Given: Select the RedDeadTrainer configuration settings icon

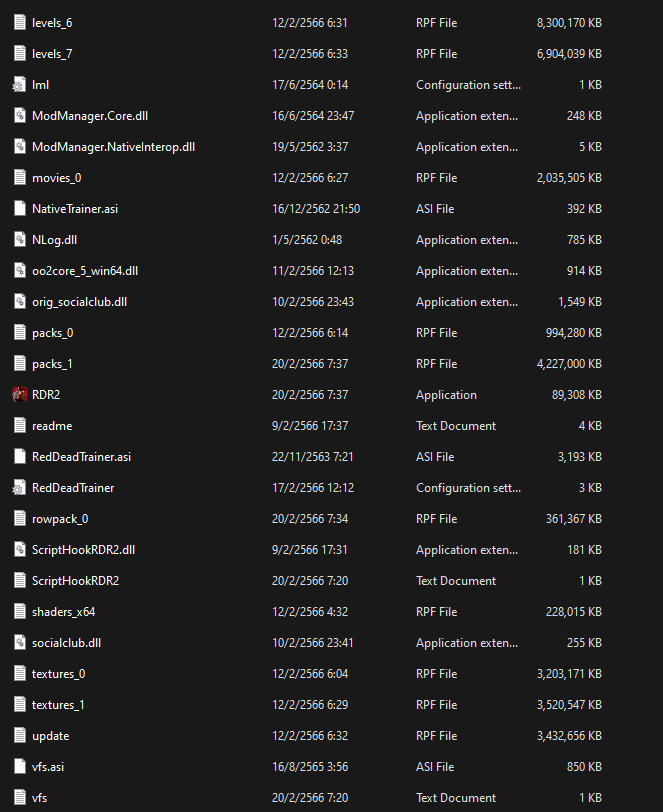Looking at the screenshot, I should (x=18, y=488).
